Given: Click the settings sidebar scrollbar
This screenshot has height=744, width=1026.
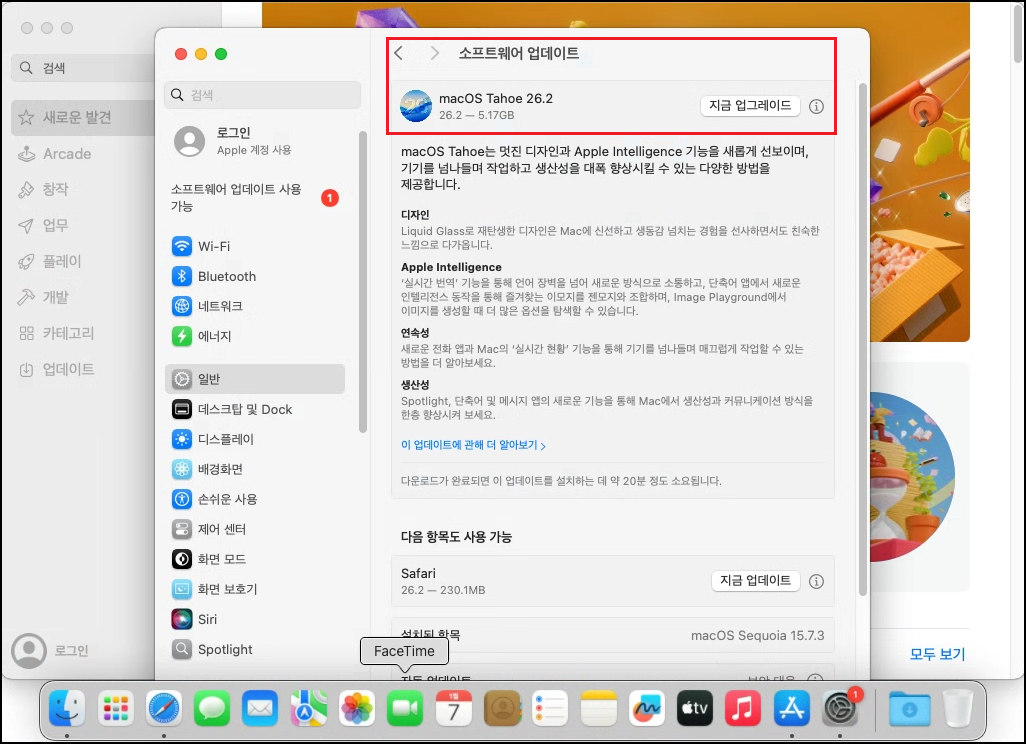Looking at the screenshot, I should (x=363, y=281).
